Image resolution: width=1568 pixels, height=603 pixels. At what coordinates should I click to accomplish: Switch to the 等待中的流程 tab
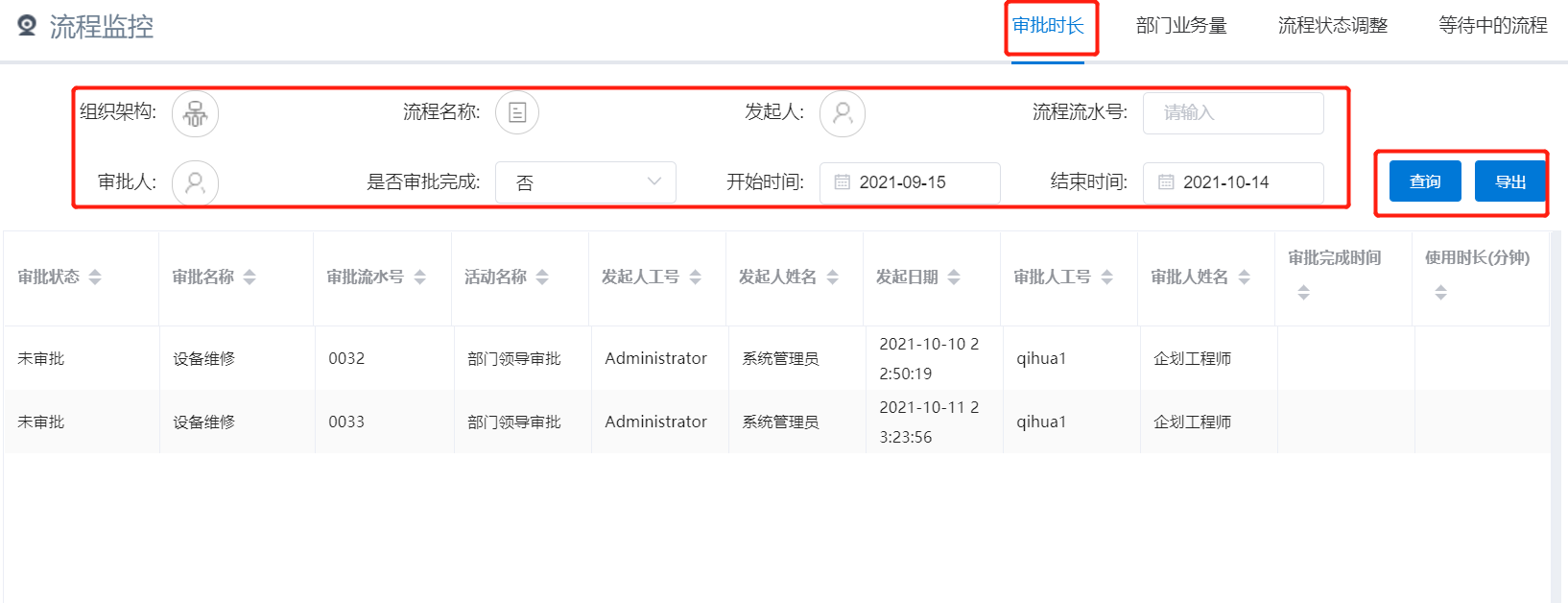click(x=1493, y=26)
